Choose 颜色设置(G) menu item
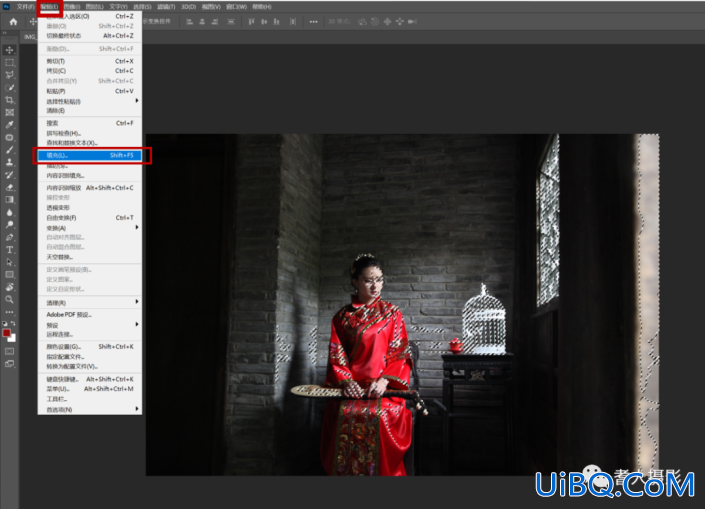Viewport: 705px width, 509px height. 89,347
